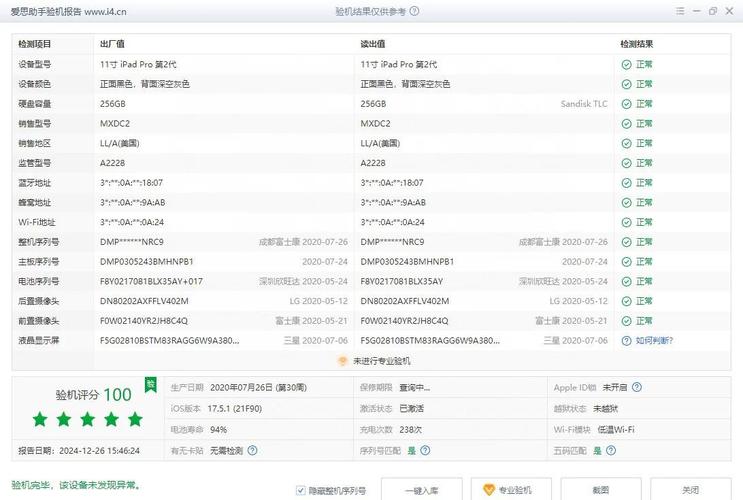This screenshot has height=500, width=743.
Task: Click the 未越狱 jailbreak status value
Action: pyautogui.click(x=606, y=409)
